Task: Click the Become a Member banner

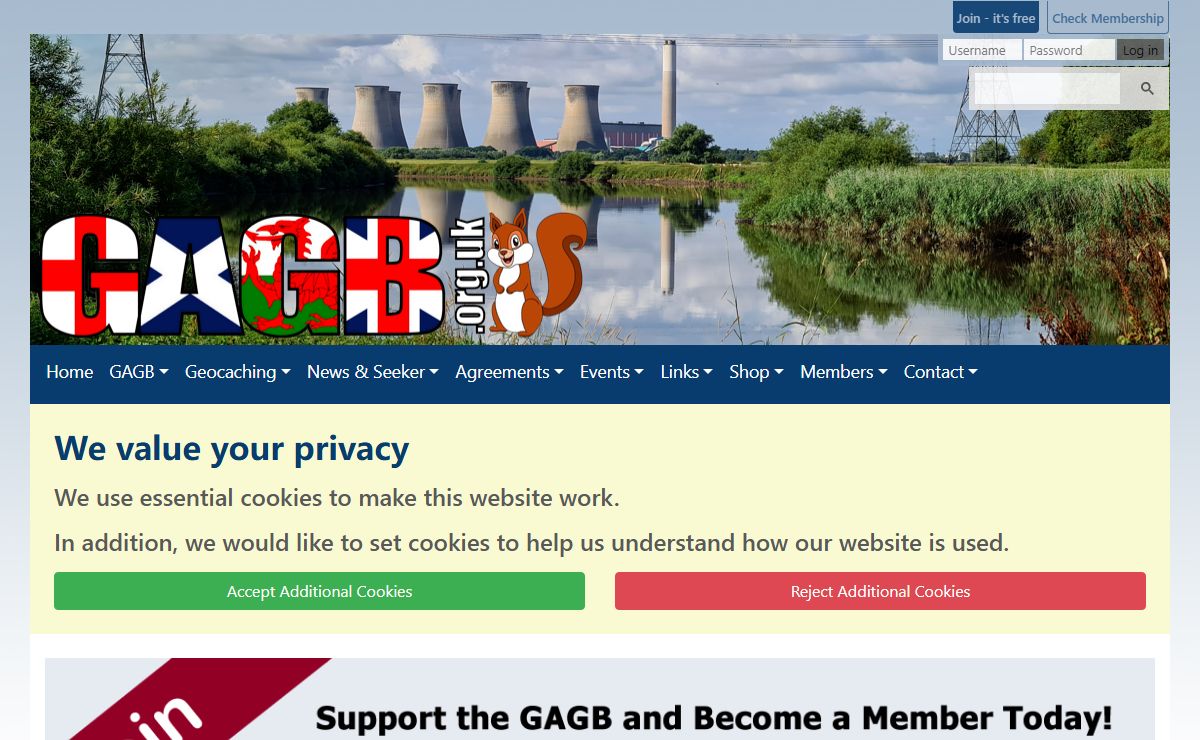Action: (600, 699)
